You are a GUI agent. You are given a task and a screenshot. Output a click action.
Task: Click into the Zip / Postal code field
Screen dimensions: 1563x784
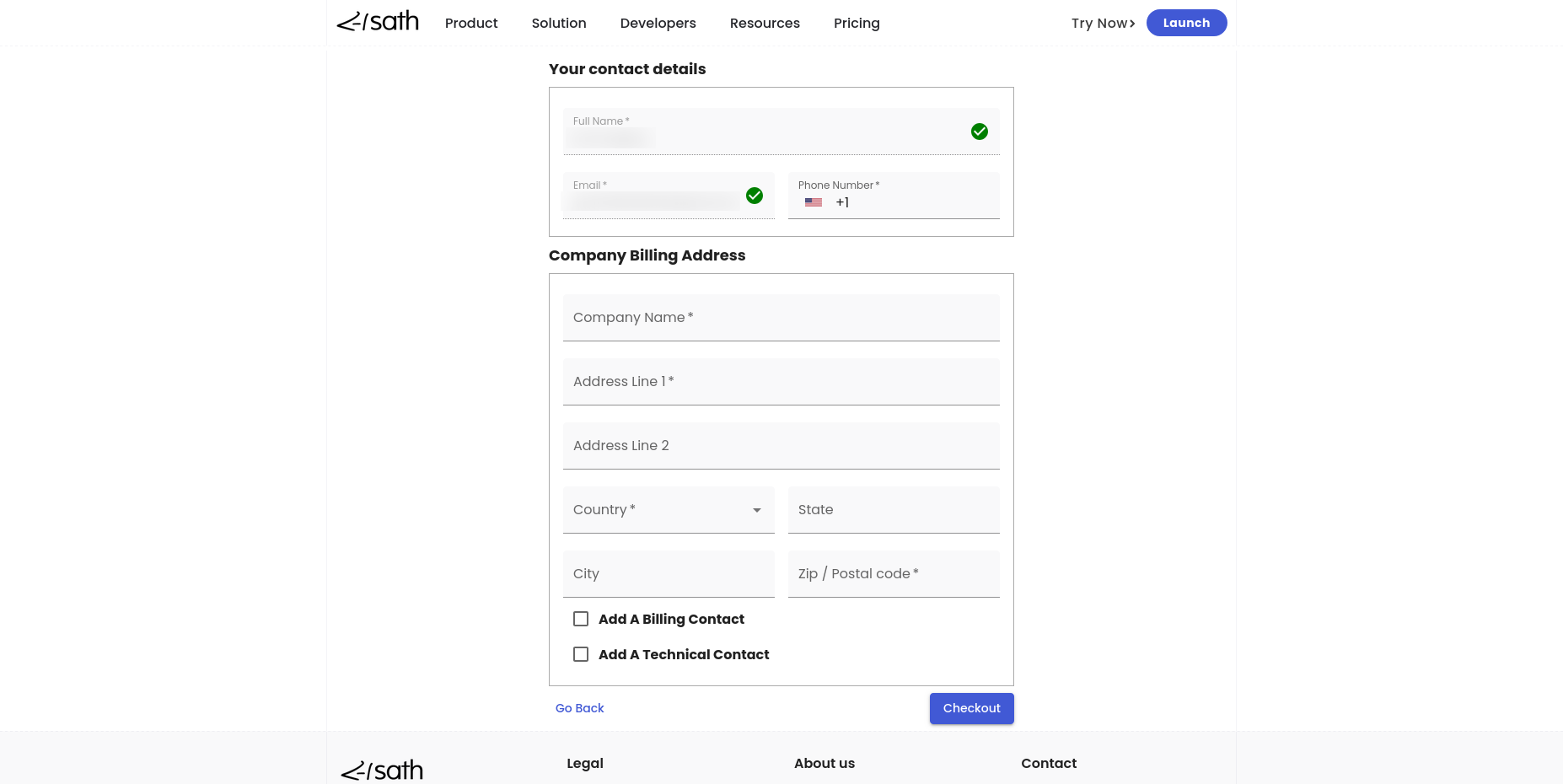click(x=893, y=574)
